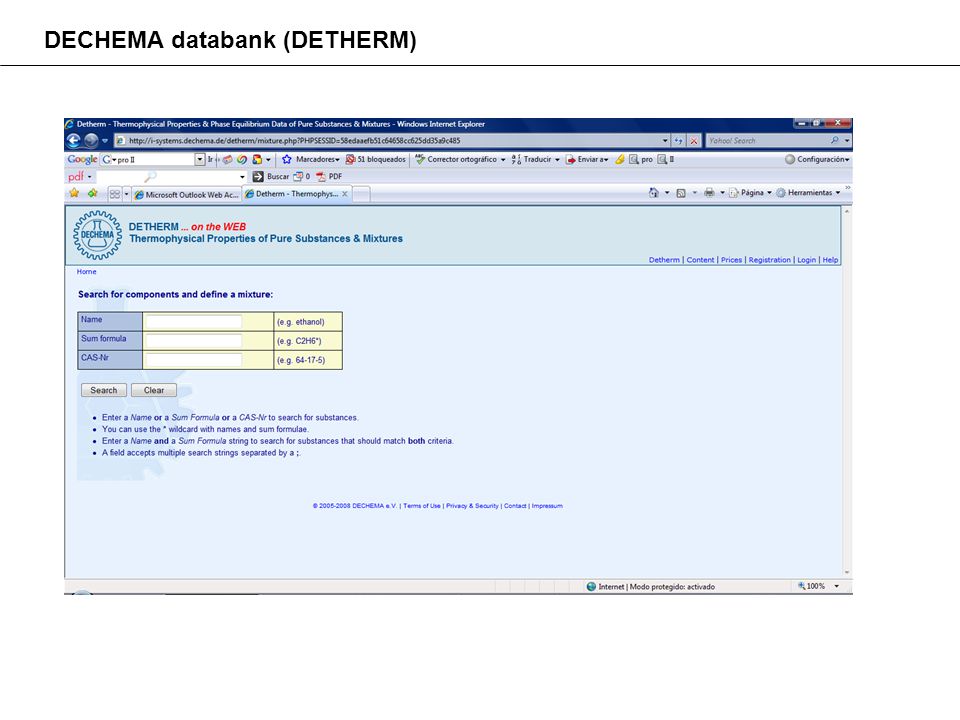Click the multicolor swirl icon in Google toolbar
Viewport: 960px width, 720px height.
(x=242, y=159)
